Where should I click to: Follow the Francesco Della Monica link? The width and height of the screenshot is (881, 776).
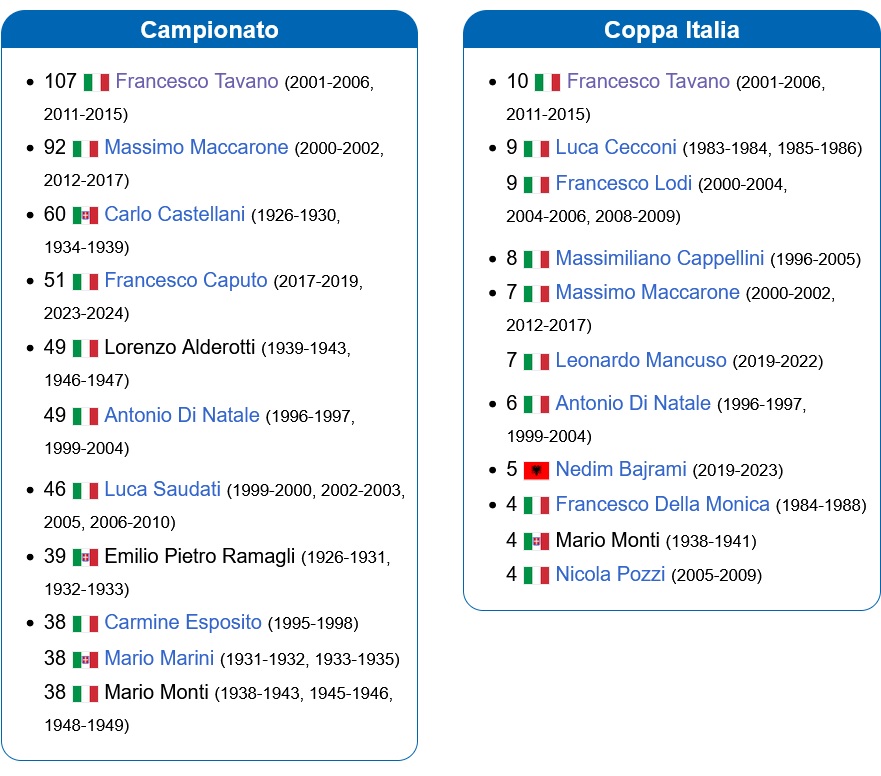point(662,505)
